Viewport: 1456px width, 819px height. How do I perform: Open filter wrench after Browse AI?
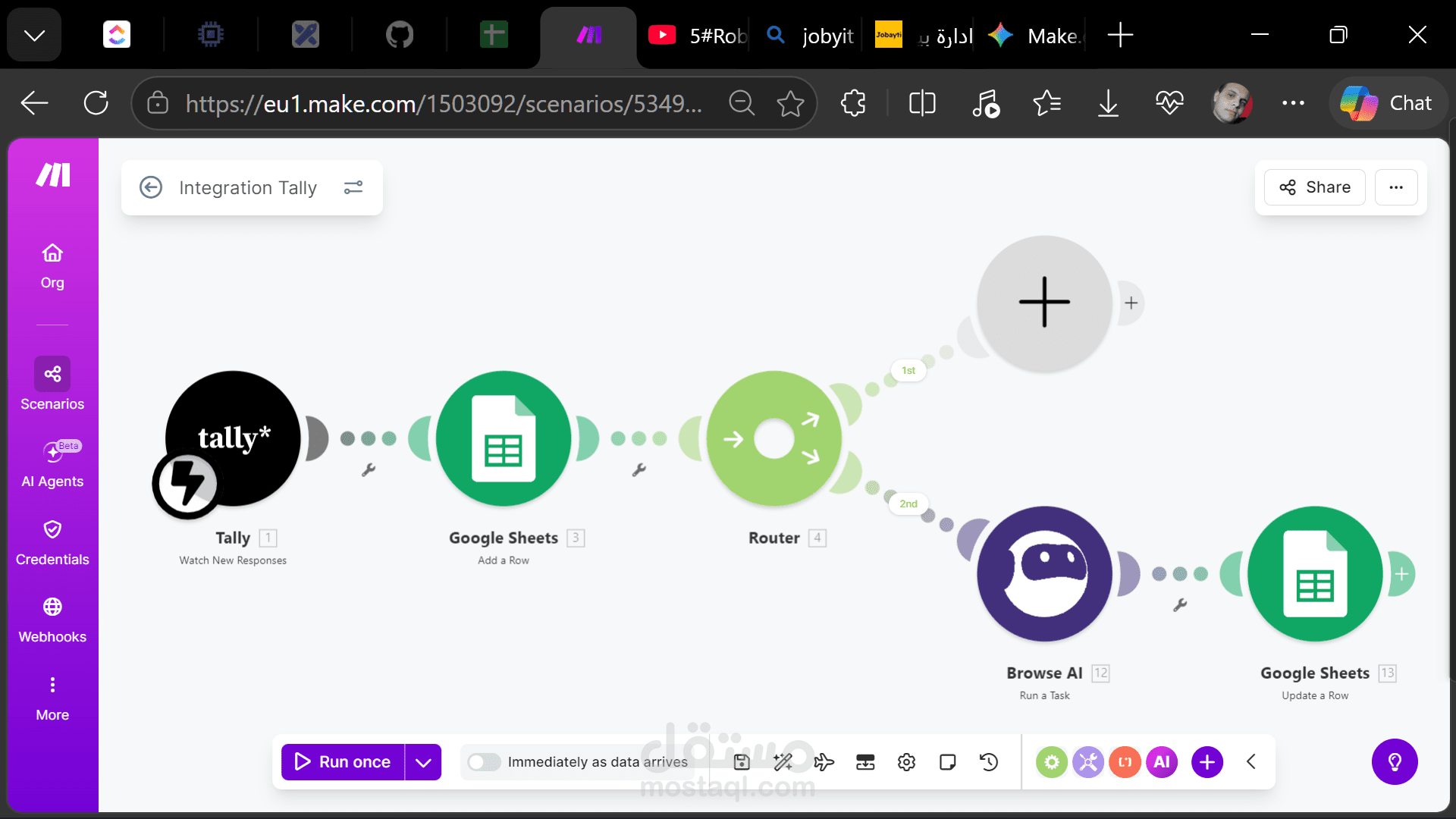coord(1180,604)
